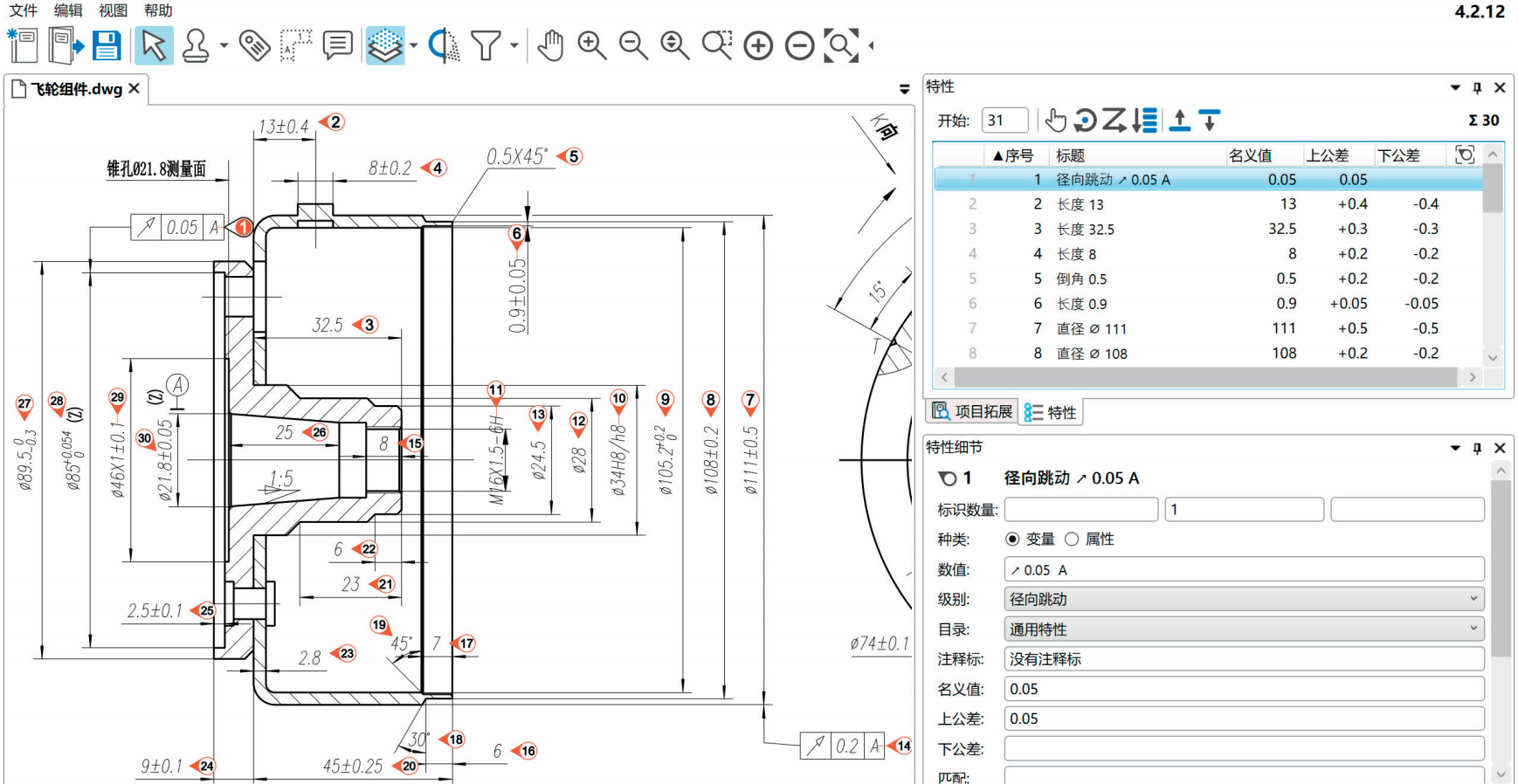Image resolution: width=1518 pixels, height=784 pixels.
Task: Click the funnel filter icon
Action: click(486, 45)
